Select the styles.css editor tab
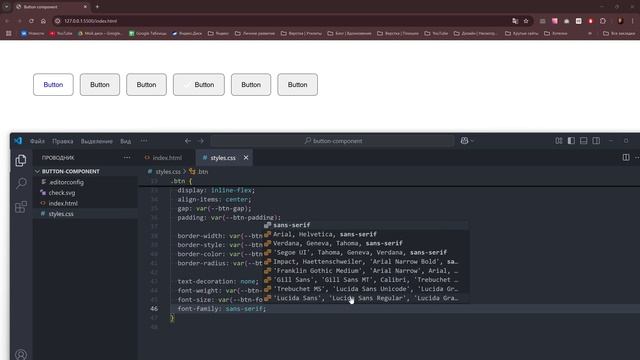Screen dimensions: 640x360 pyautogui.click(x=223, y=158)
